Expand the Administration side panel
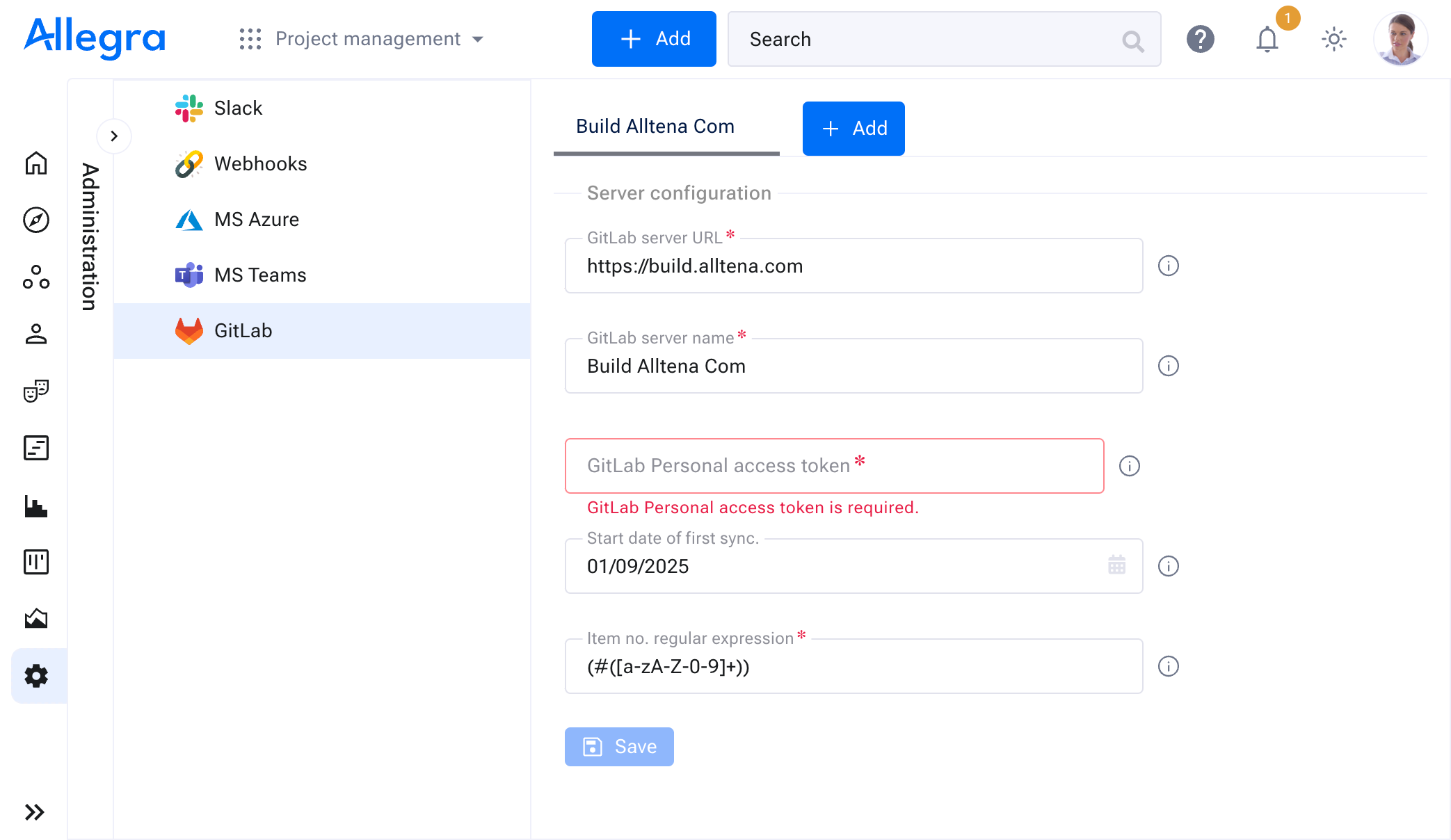Viewport: 1451px width, 840px height. 113,135
